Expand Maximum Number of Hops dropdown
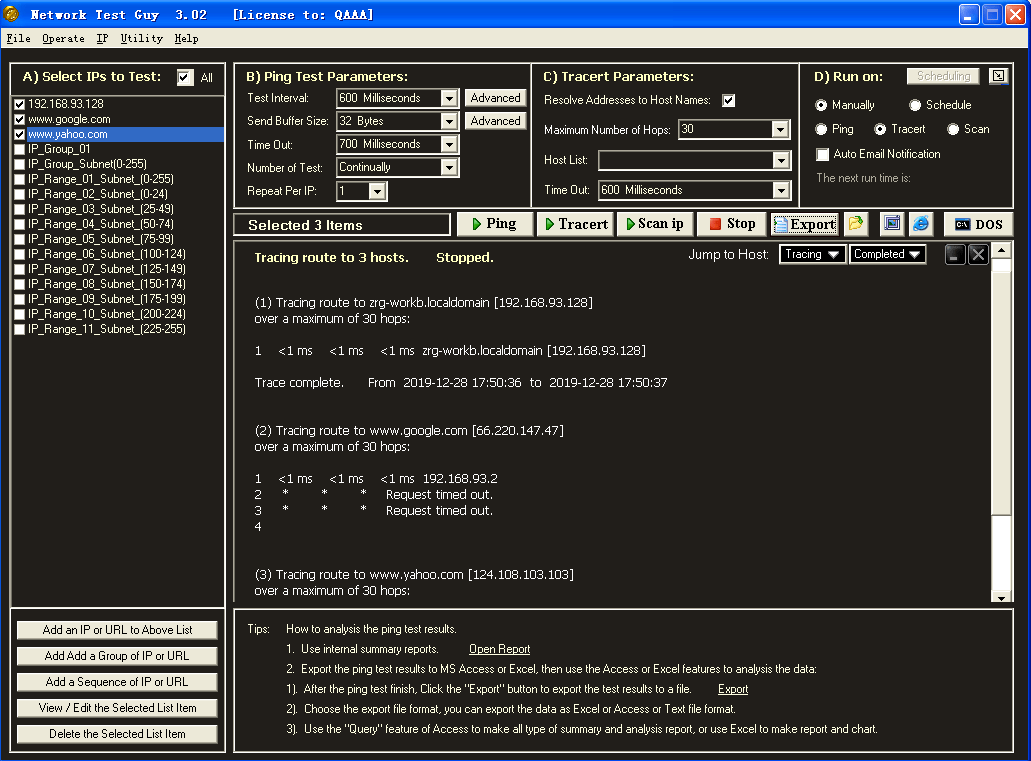 (780, 130)
